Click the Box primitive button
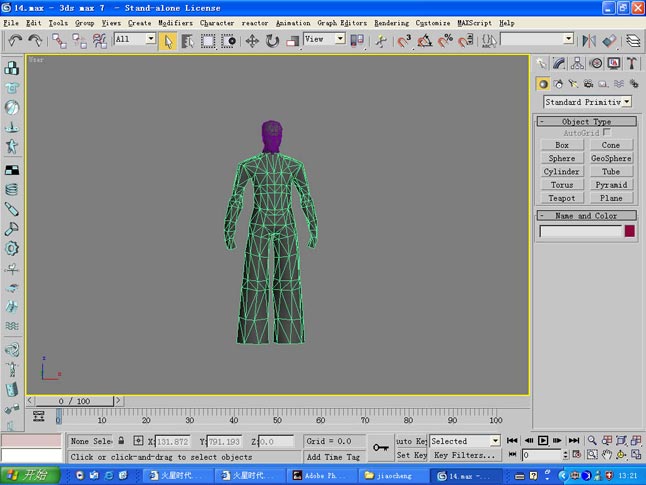Viewport: 646px width, 485px height. [562, 145]
